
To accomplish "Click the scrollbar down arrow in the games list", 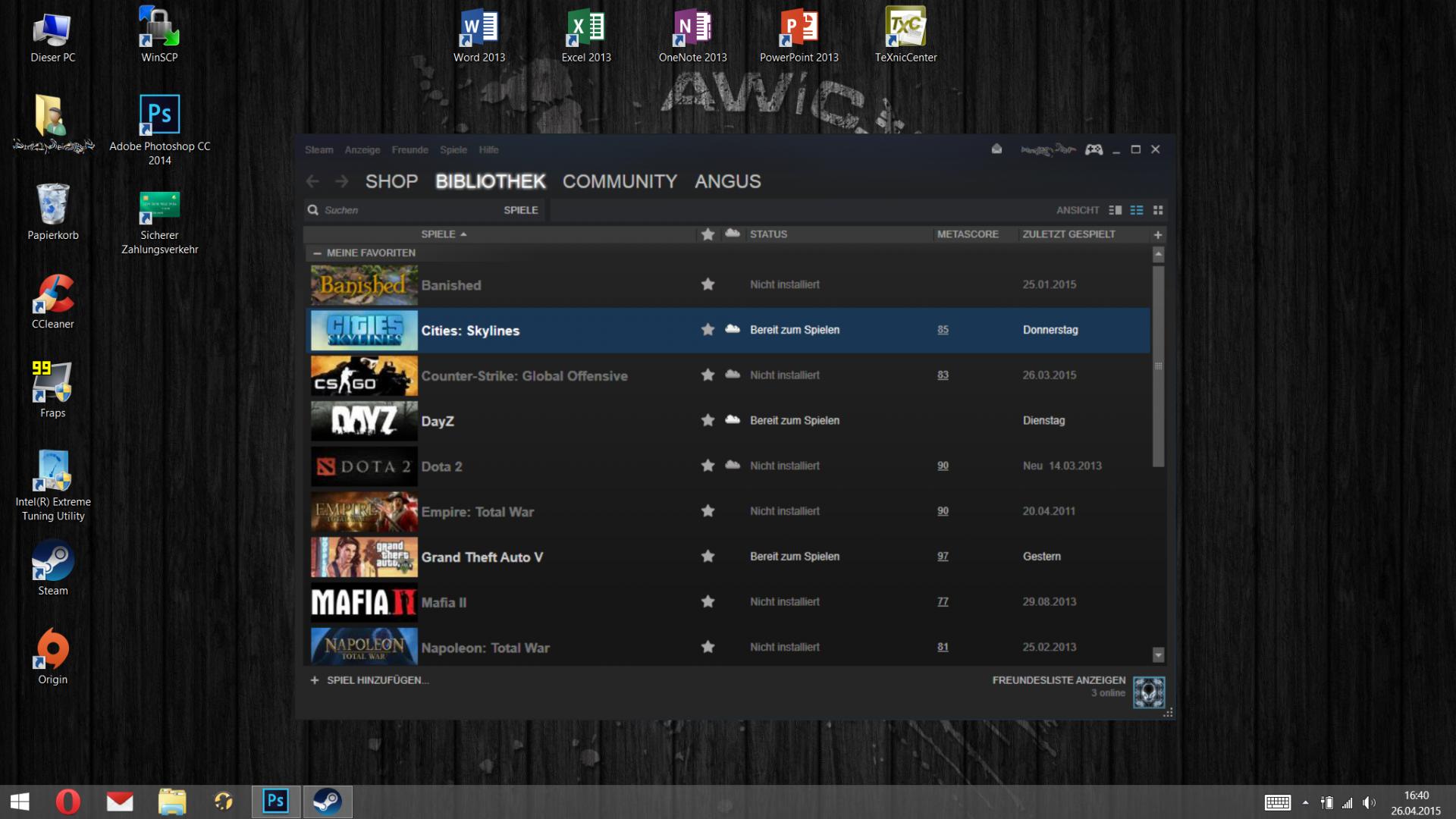I will tap(1158, 654).
